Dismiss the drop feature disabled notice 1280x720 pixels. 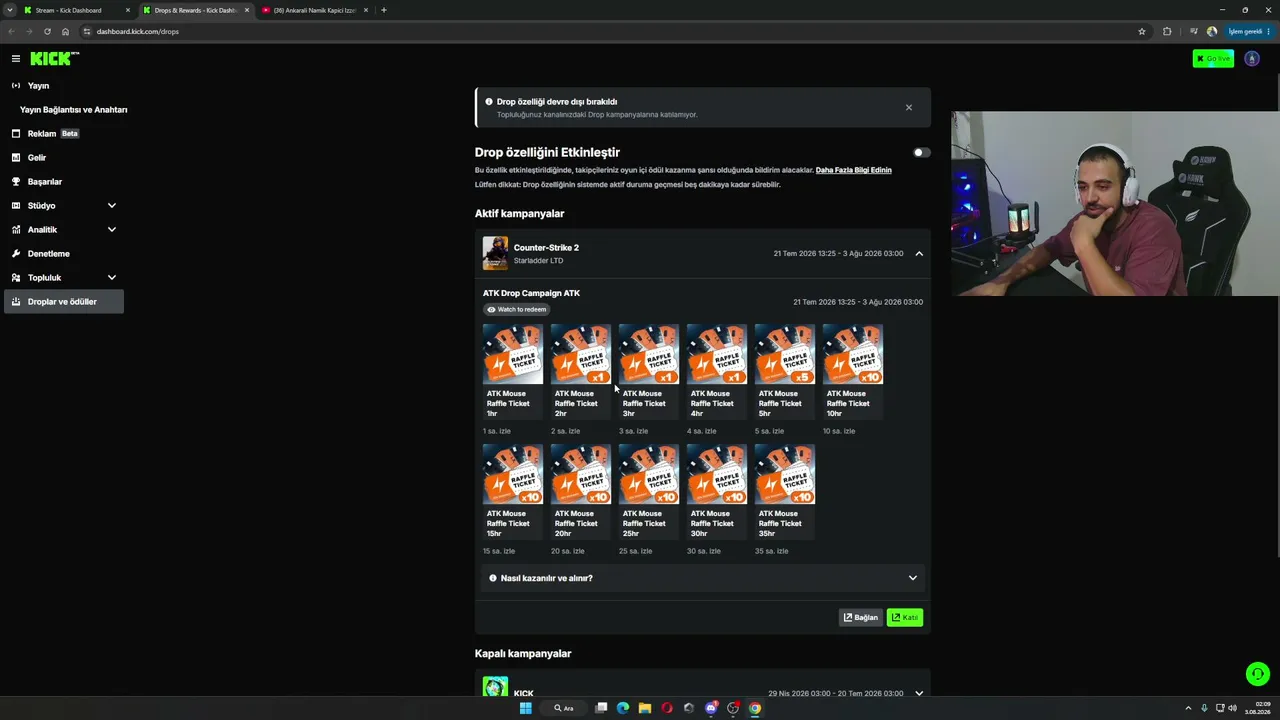[x=909, y=107]
